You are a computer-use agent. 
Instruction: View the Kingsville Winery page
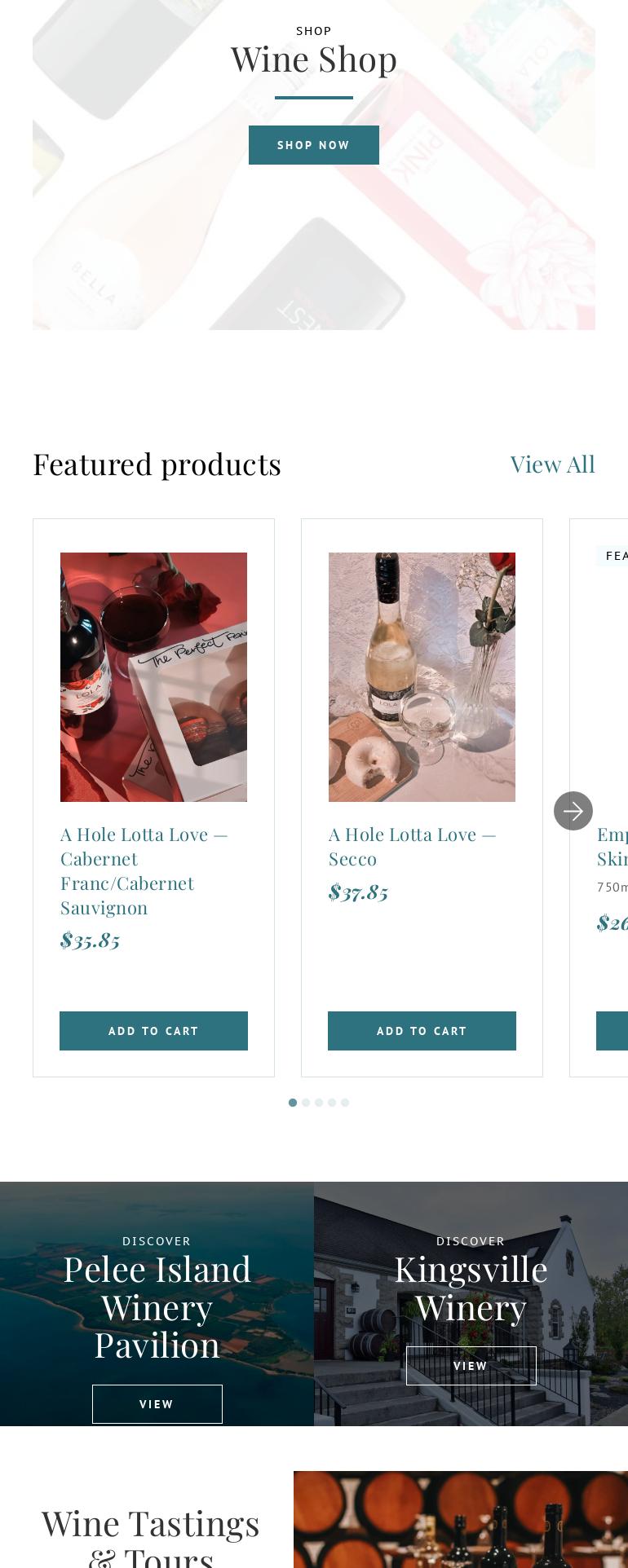point(471,1366)
